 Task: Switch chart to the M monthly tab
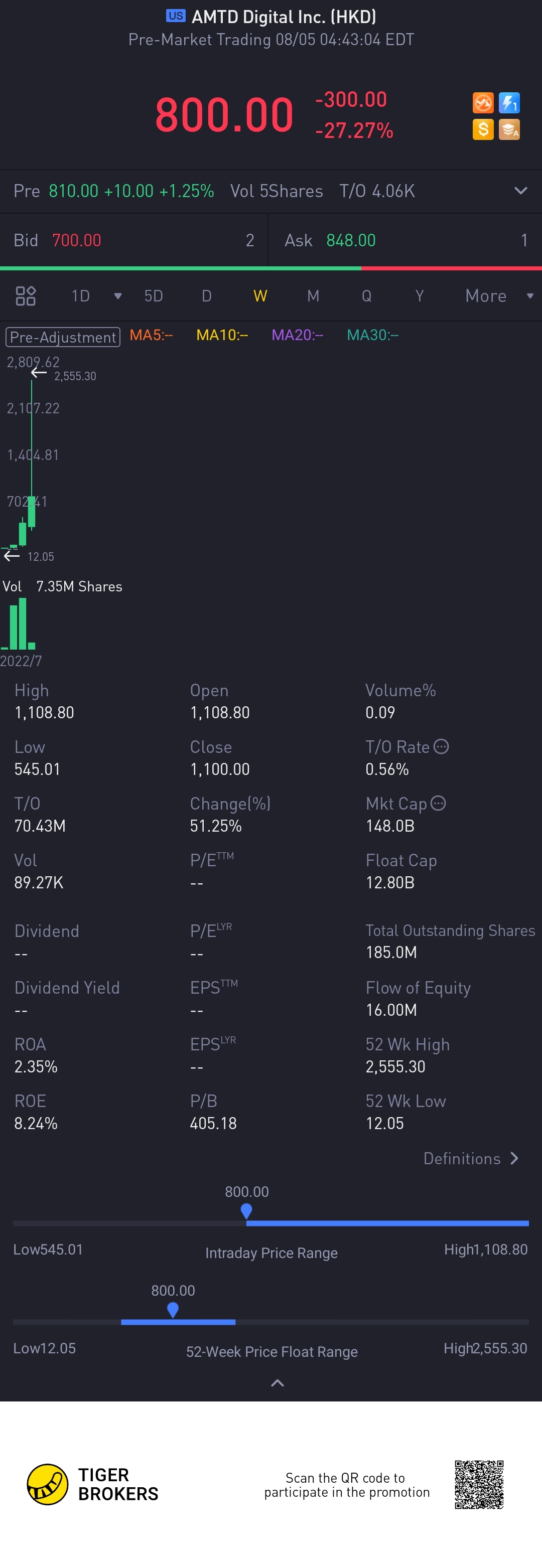pos(313,296)
